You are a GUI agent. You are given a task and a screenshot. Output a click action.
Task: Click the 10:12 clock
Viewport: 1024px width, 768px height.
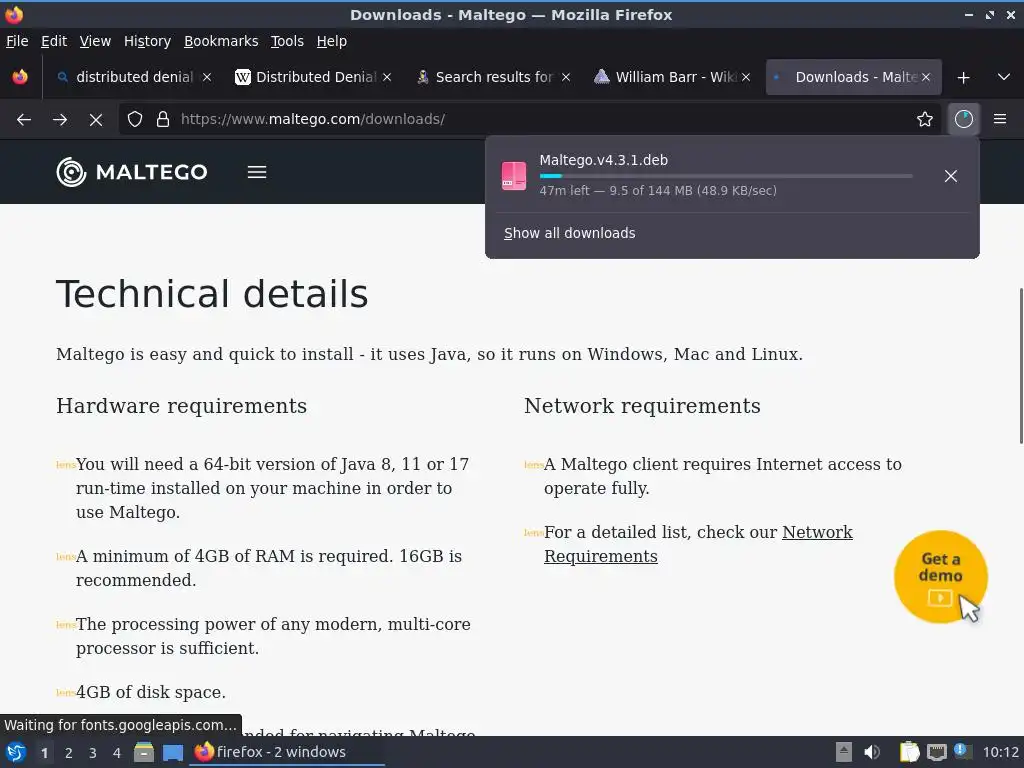point(1000,752)
